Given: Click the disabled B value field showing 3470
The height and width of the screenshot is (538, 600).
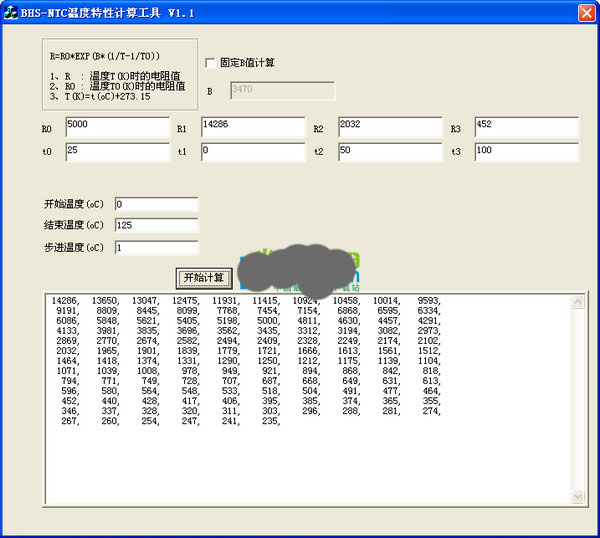Looking at the screenshot, I should 282,90.
